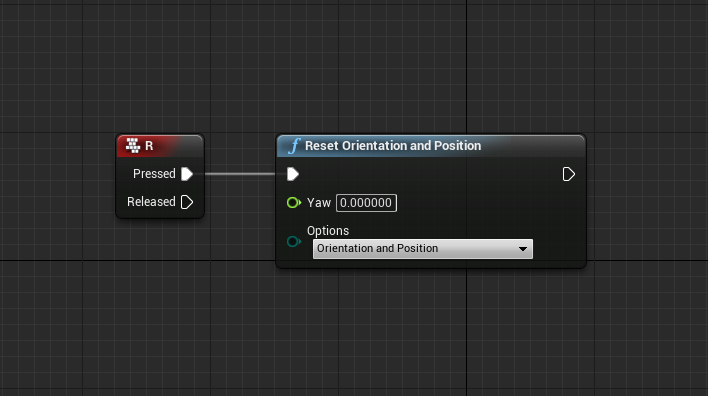Click the function f icon on node header
This screenshot has width=708, height=396.
[294, 146]
